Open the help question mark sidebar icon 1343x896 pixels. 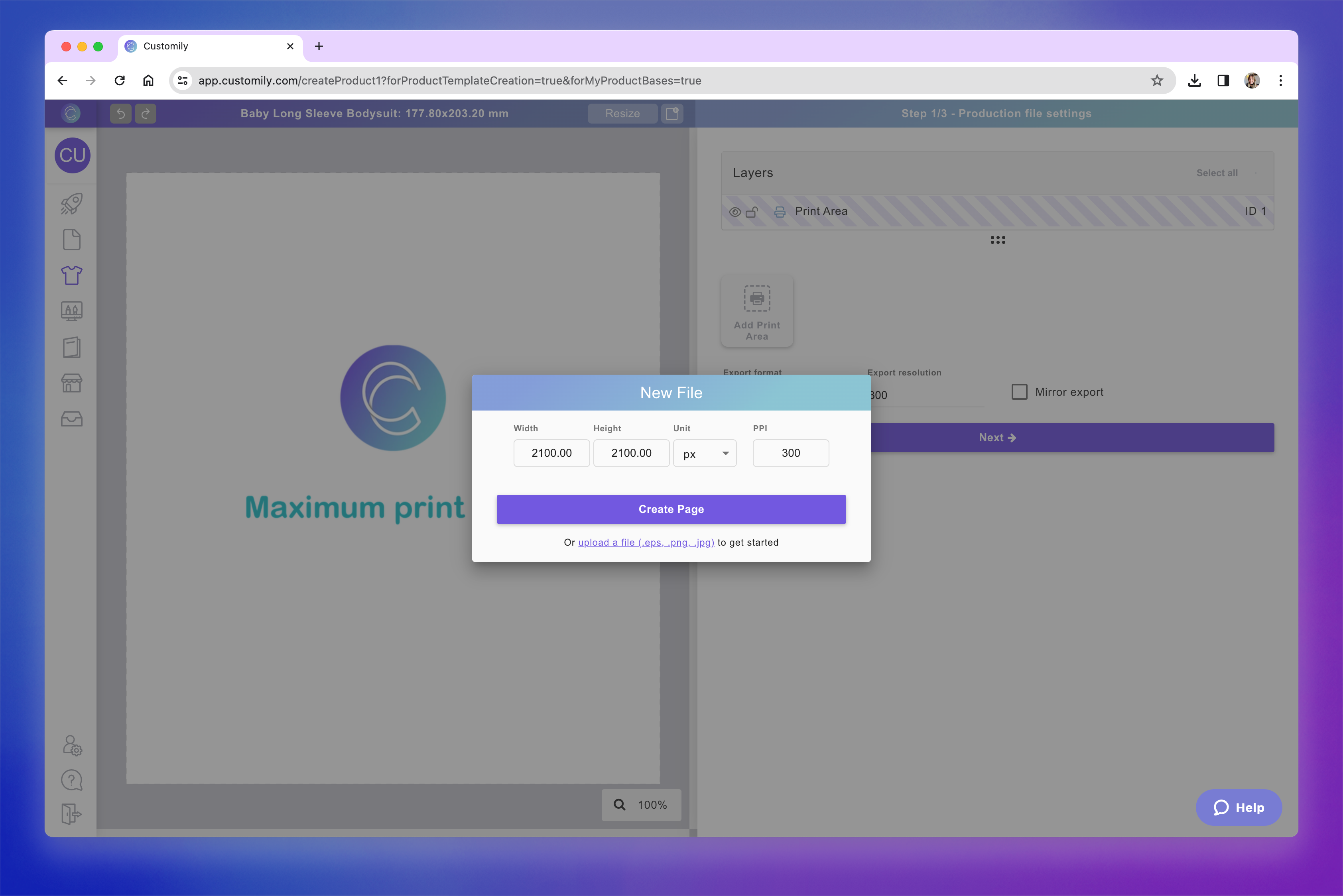(x=71, y=780)
